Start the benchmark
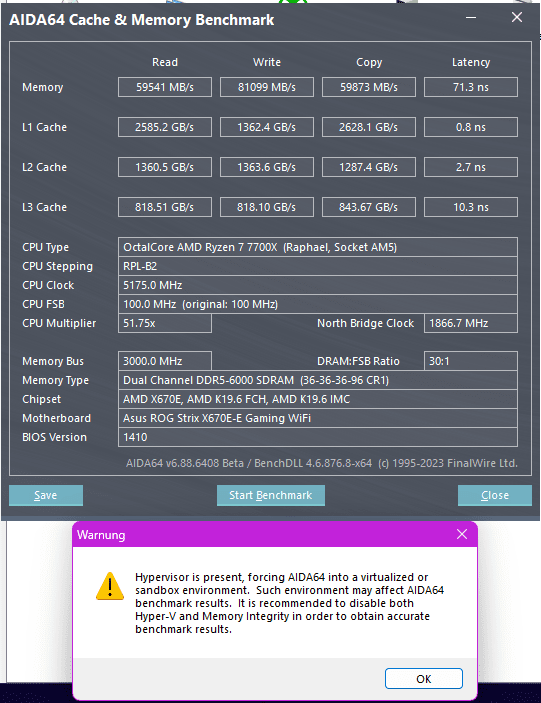 [x=271, y=495]
